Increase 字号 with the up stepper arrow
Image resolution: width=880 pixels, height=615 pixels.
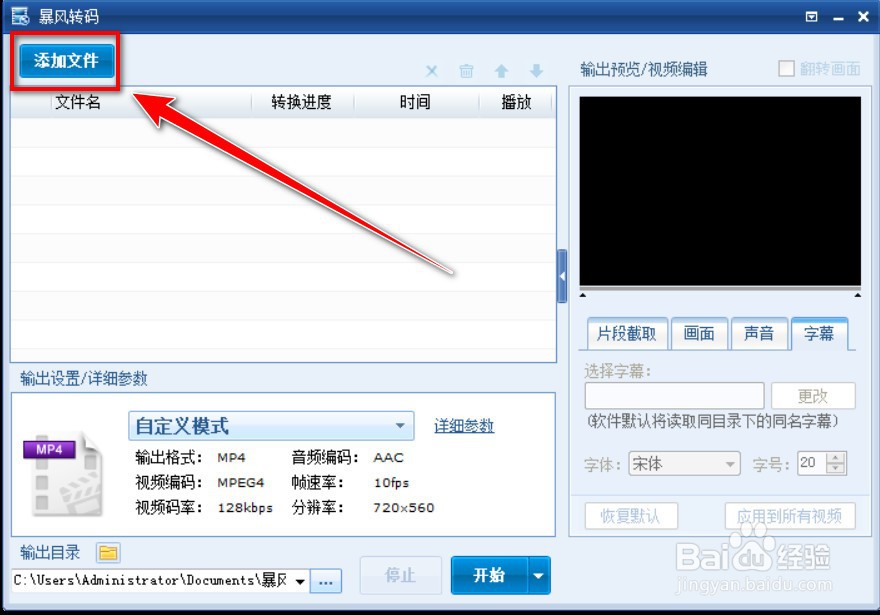[836, 458]
